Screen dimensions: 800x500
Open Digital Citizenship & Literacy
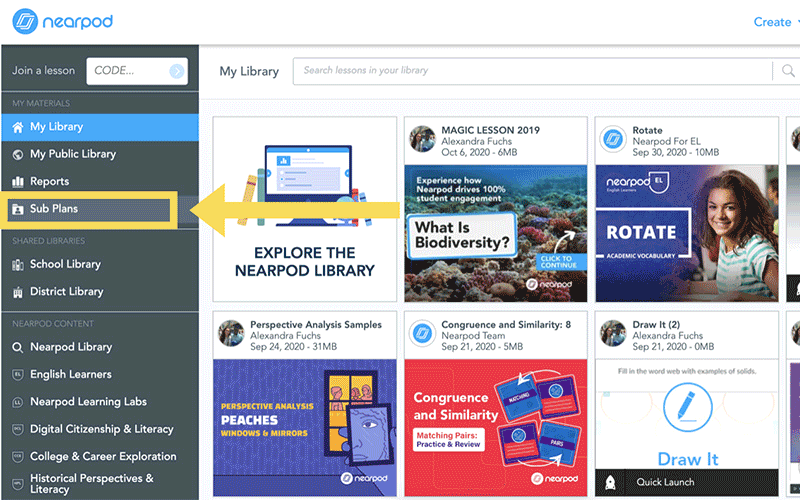point(100,429)
